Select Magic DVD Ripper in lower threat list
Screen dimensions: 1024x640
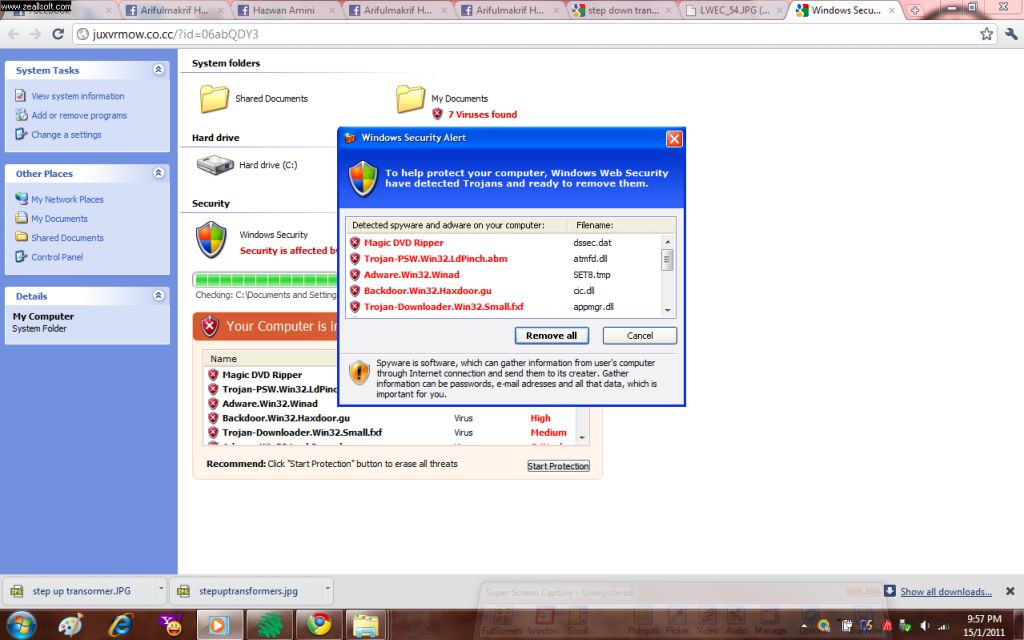pyautogui.click(x=262, y=375)
